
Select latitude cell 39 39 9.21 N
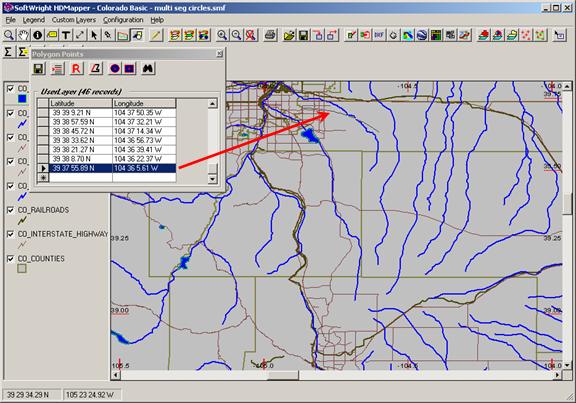coord(80,113)
